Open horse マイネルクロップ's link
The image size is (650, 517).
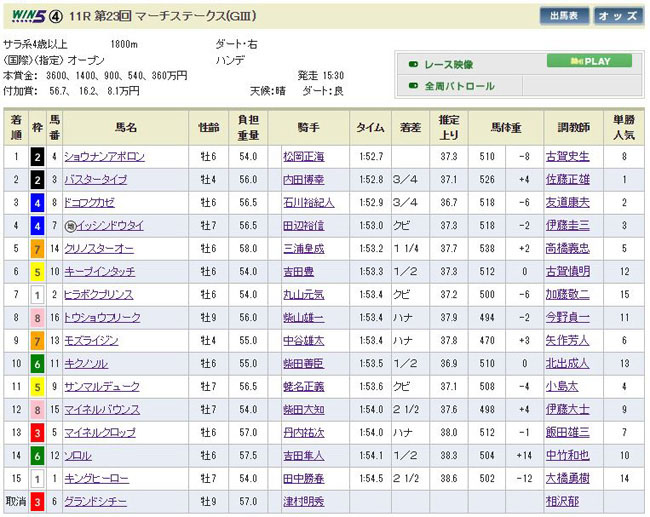[102, 432]
